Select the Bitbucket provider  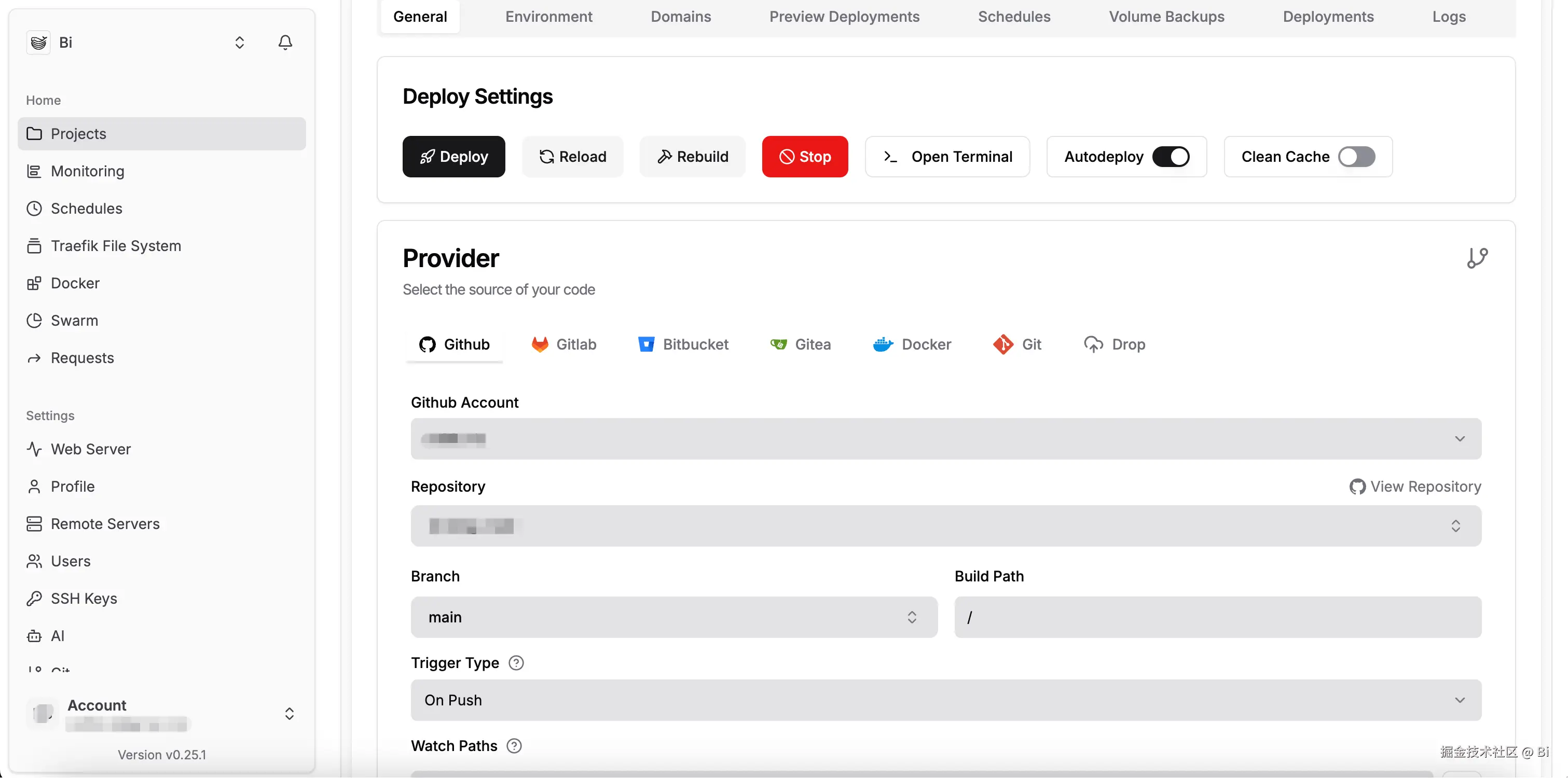click(682, 344)
